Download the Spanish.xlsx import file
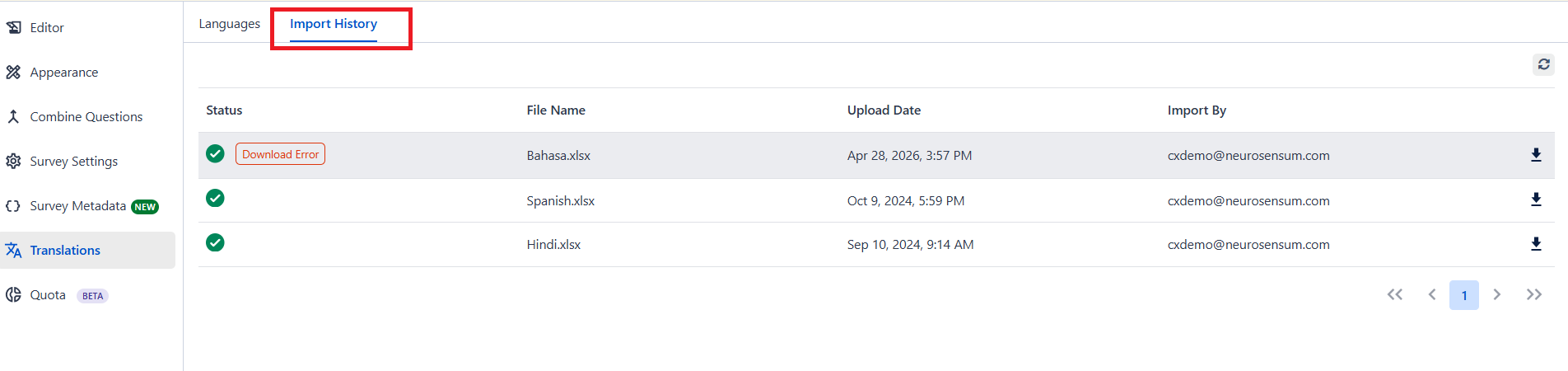This screenshot has height=371, width=1568. [x=1536, y=200]
